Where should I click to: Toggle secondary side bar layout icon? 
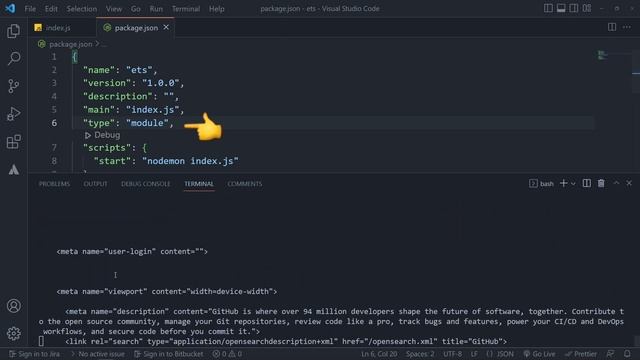coord(574,8)
